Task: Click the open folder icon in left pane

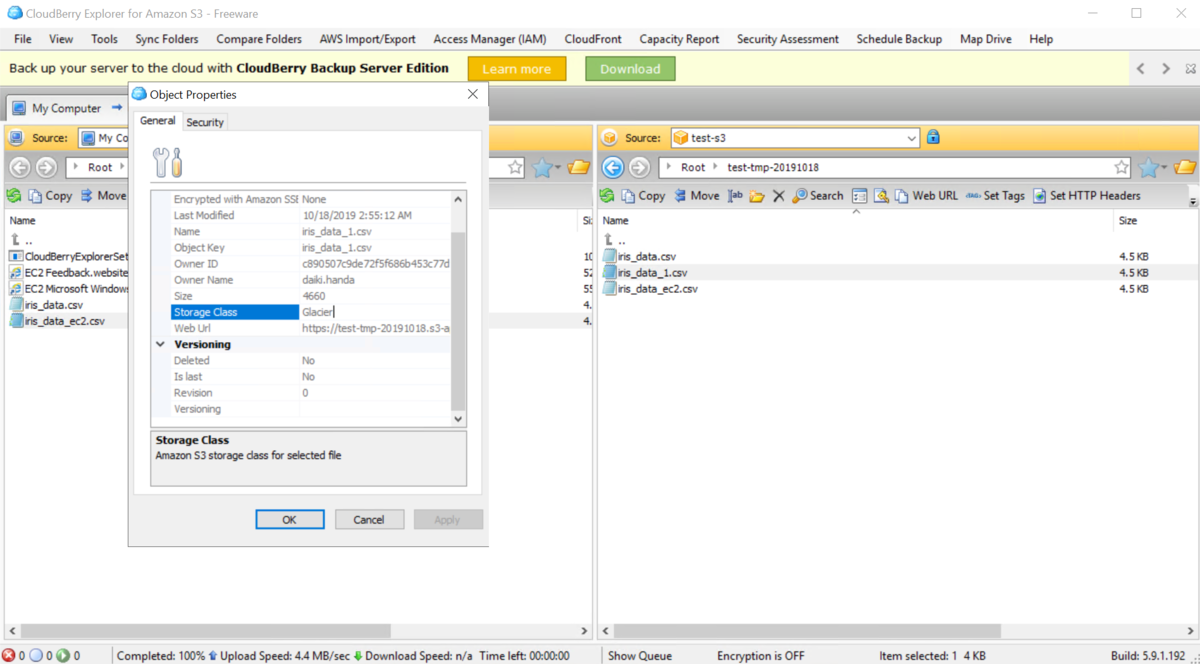Action: pos(579,167)
